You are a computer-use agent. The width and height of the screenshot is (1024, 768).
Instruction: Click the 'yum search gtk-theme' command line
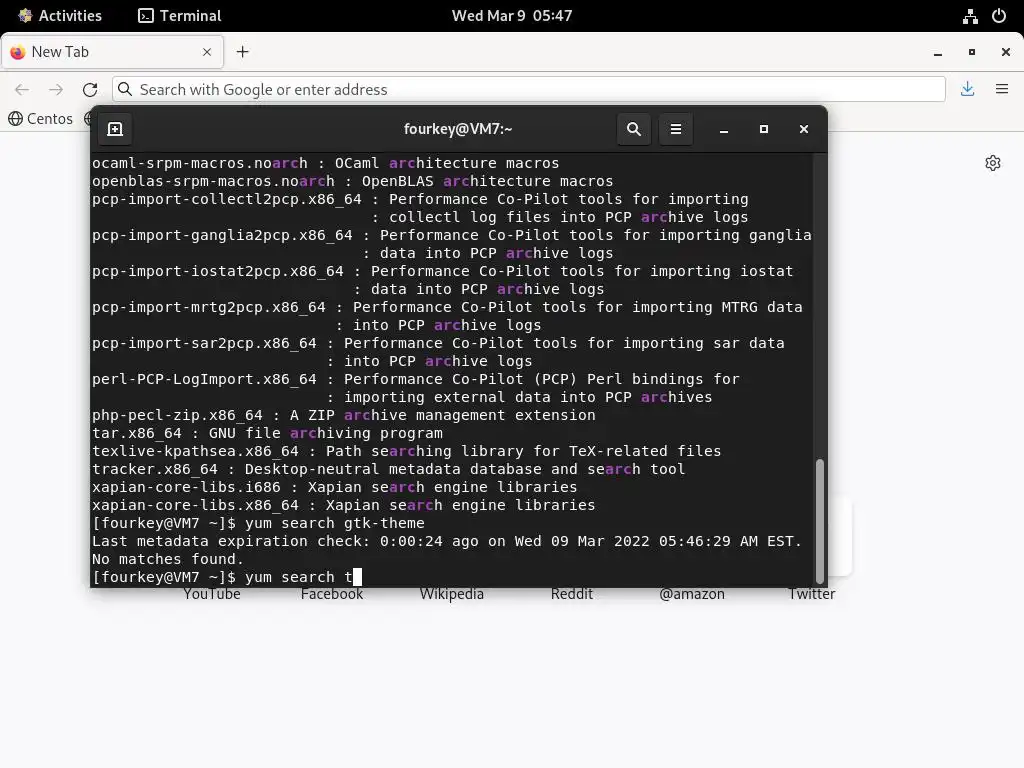point(258,523)
